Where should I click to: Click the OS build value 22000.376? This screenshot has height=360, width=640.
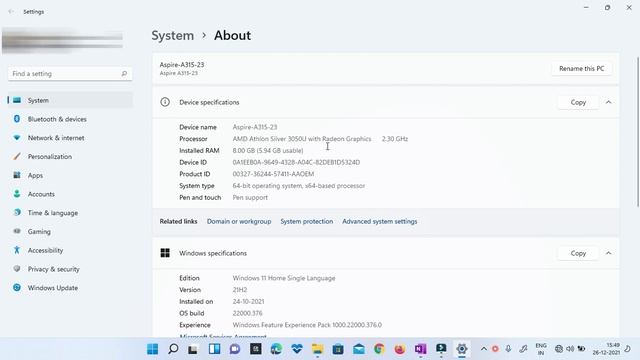[247, 313]
